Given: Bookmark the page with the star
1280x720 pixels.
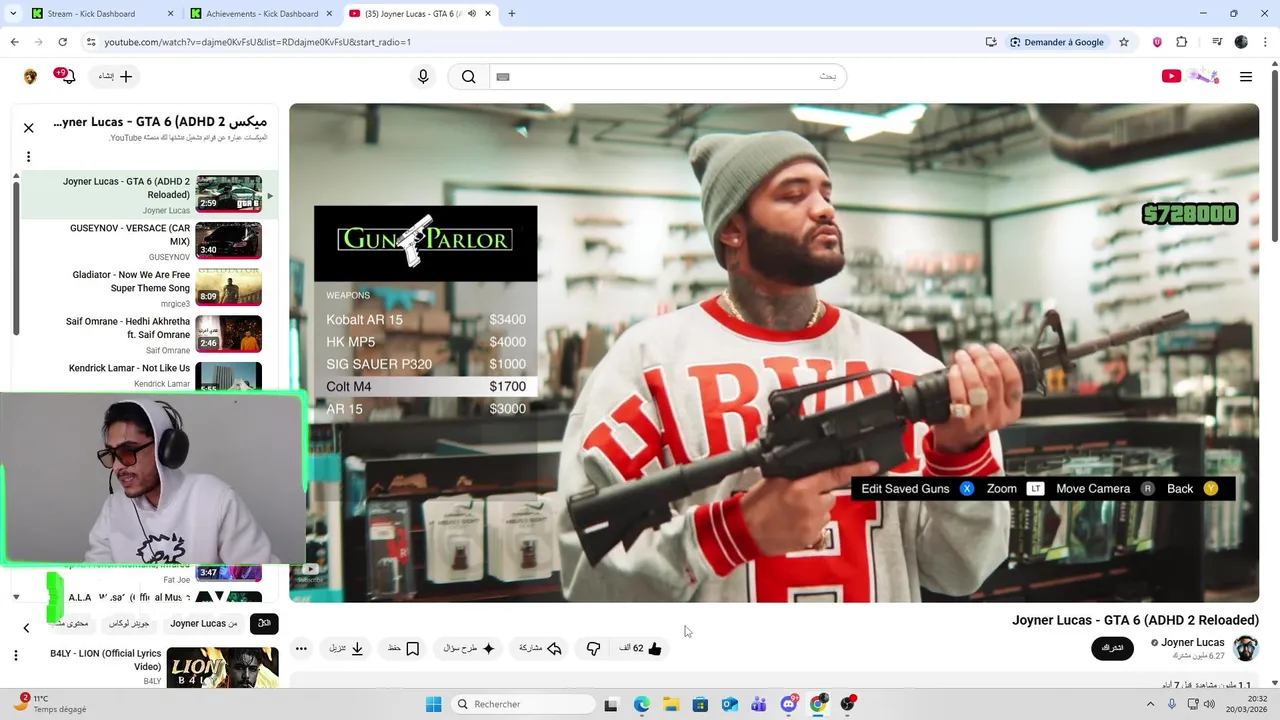Looking at the screenshot, I should tap(1124, 42).
